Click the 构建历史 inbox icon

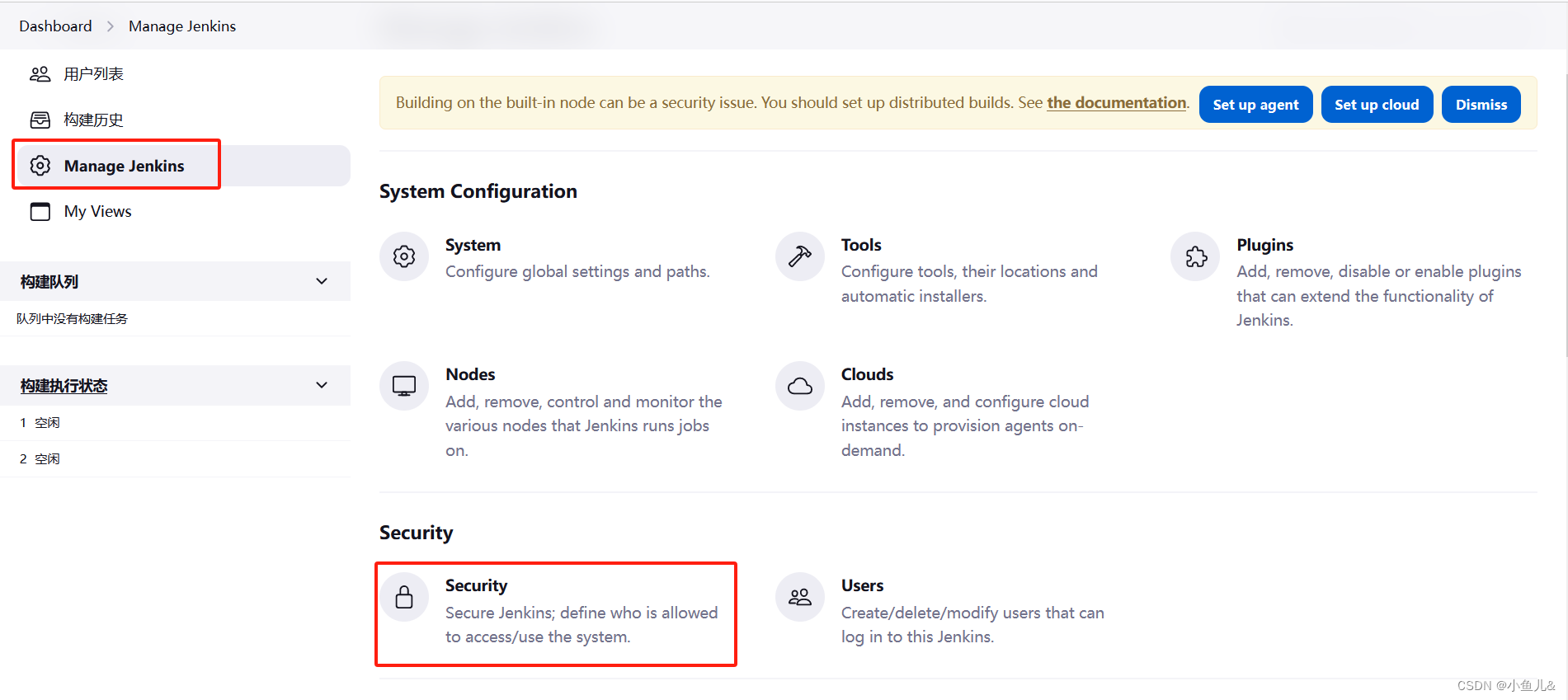[x=40, y=120]
